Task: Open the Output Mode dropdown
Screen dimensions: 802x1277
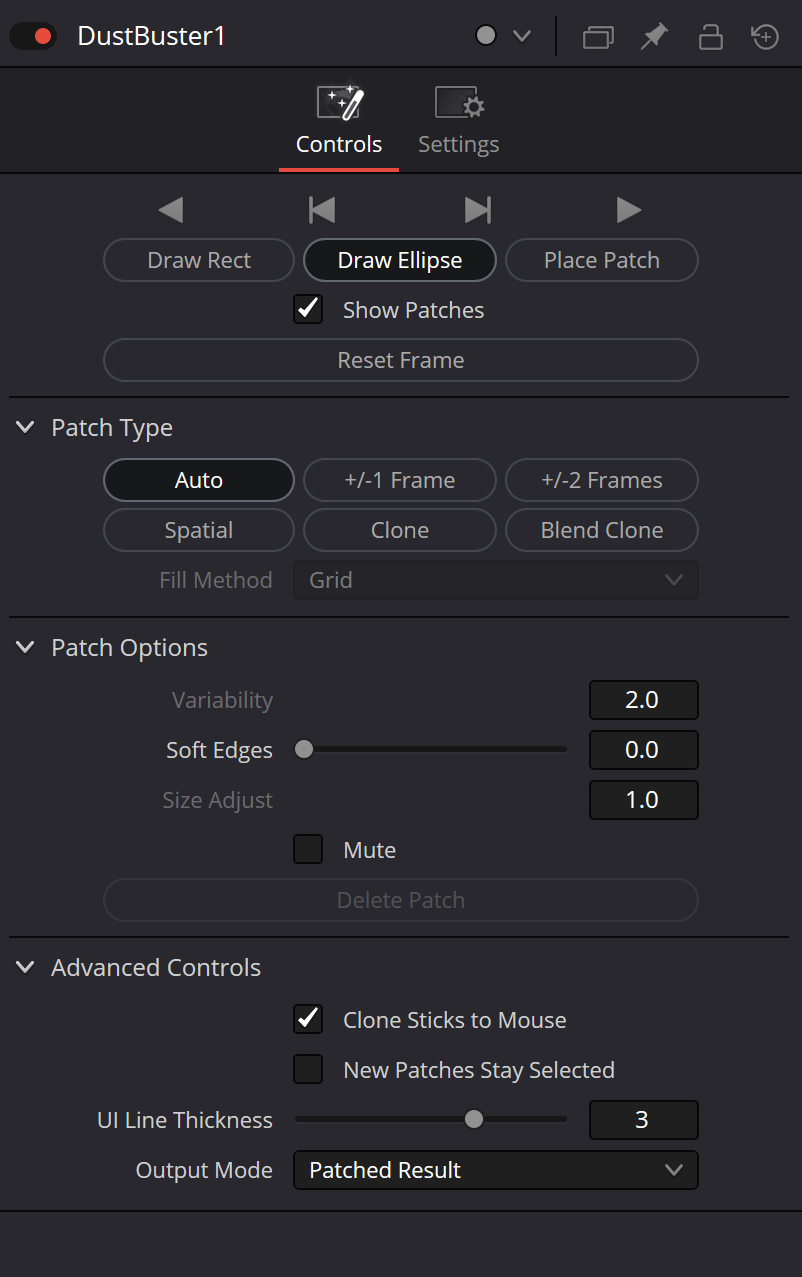Action: pos(496,1170)
